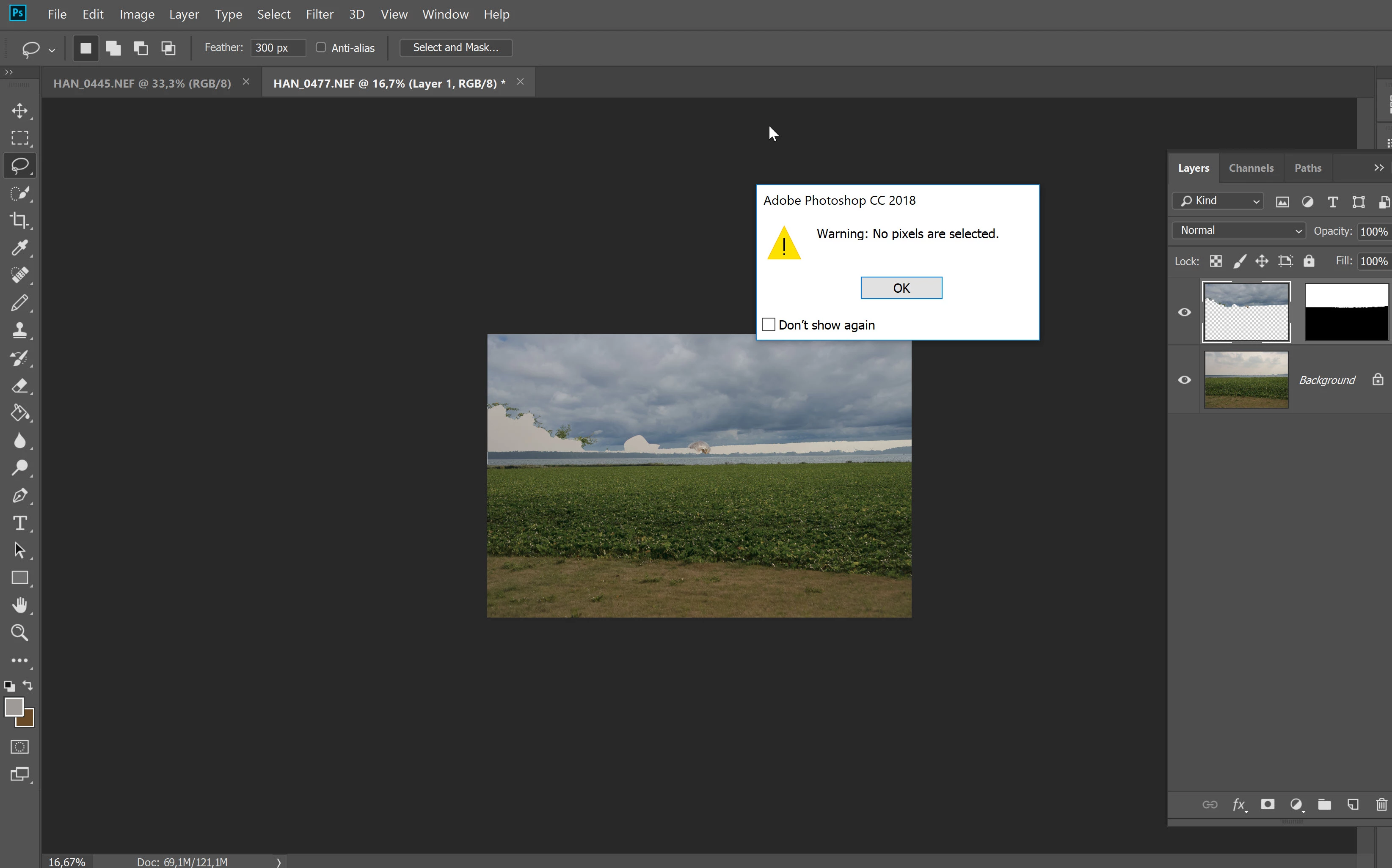Image resolution: width=1392 pixels, height=868 pixels.
Task: Add a layer mask with the button at the bottom of the Layers panel
Action: (x=1268, y=804)
